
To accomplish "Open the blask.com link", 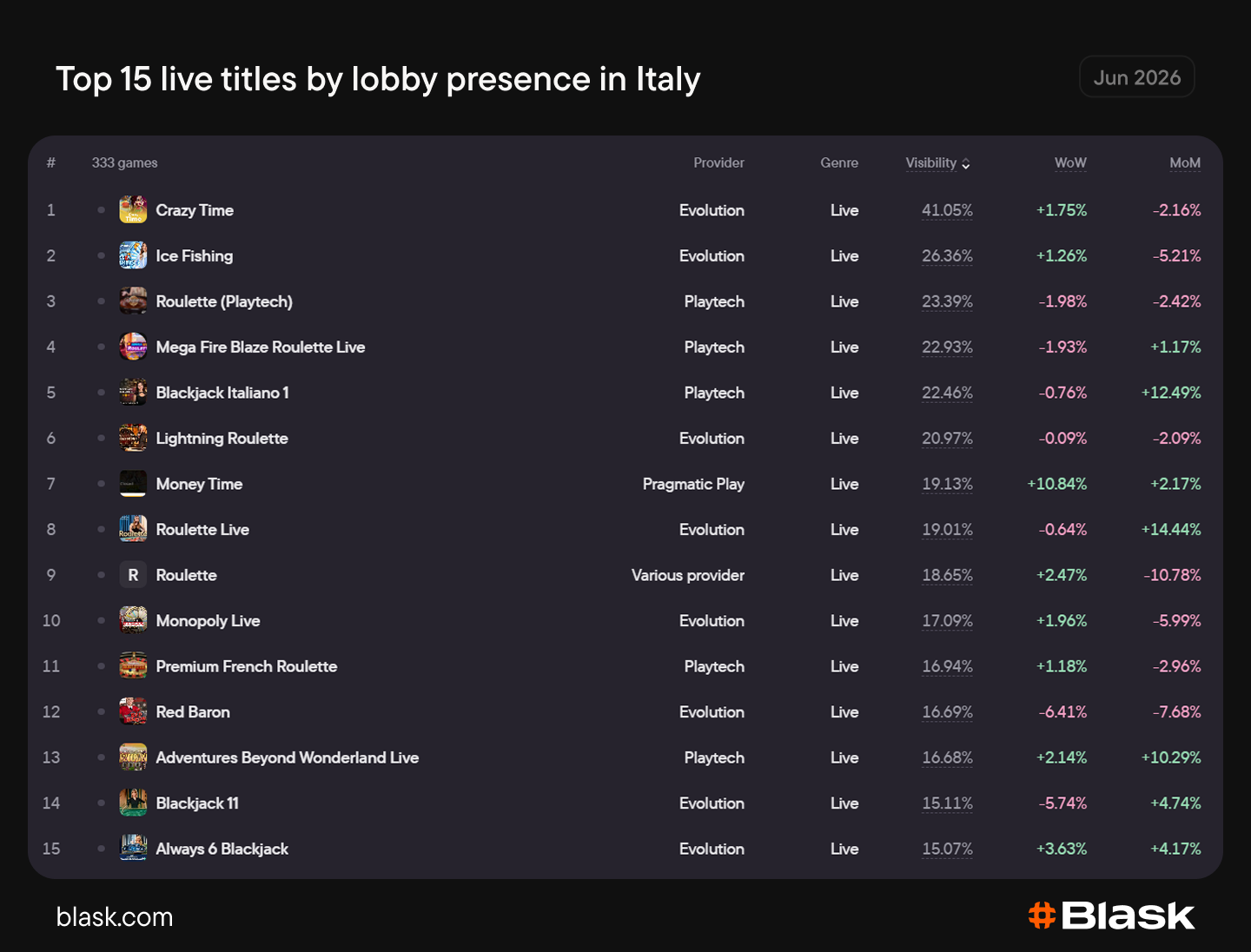I will [115, 917].
